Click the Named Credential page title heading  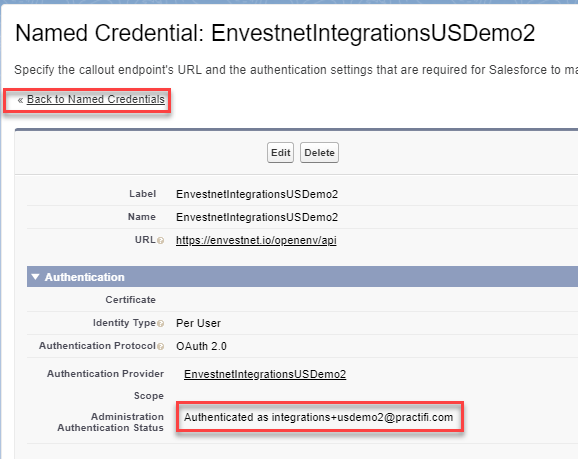pyautogui.click(x=275, y=33)
